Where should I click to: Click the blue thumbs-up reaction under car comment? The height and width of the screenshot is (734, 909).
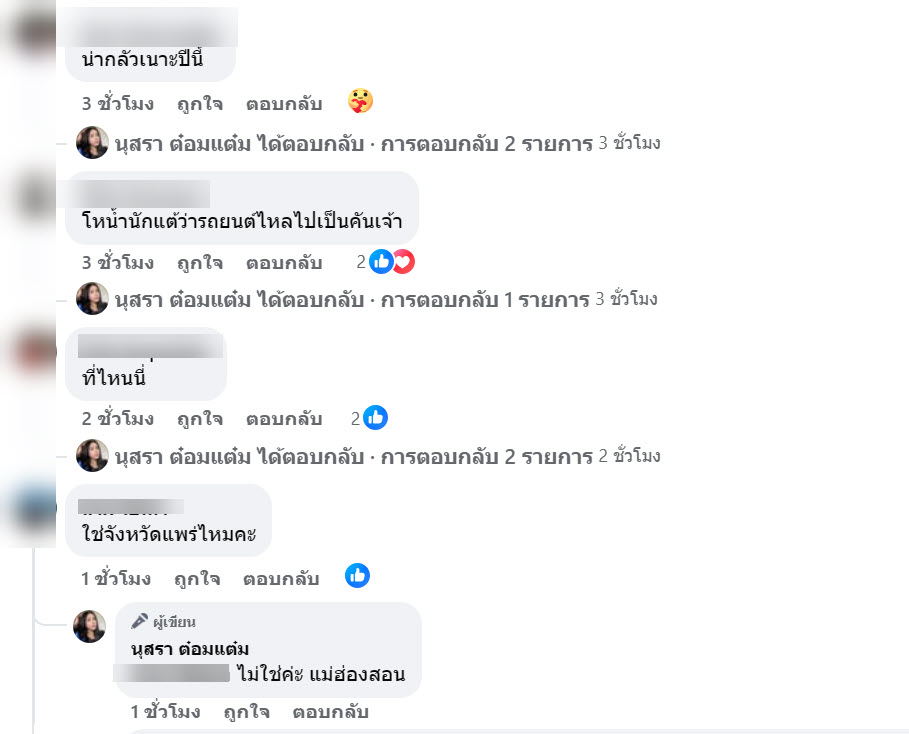[x=381, y=261]
